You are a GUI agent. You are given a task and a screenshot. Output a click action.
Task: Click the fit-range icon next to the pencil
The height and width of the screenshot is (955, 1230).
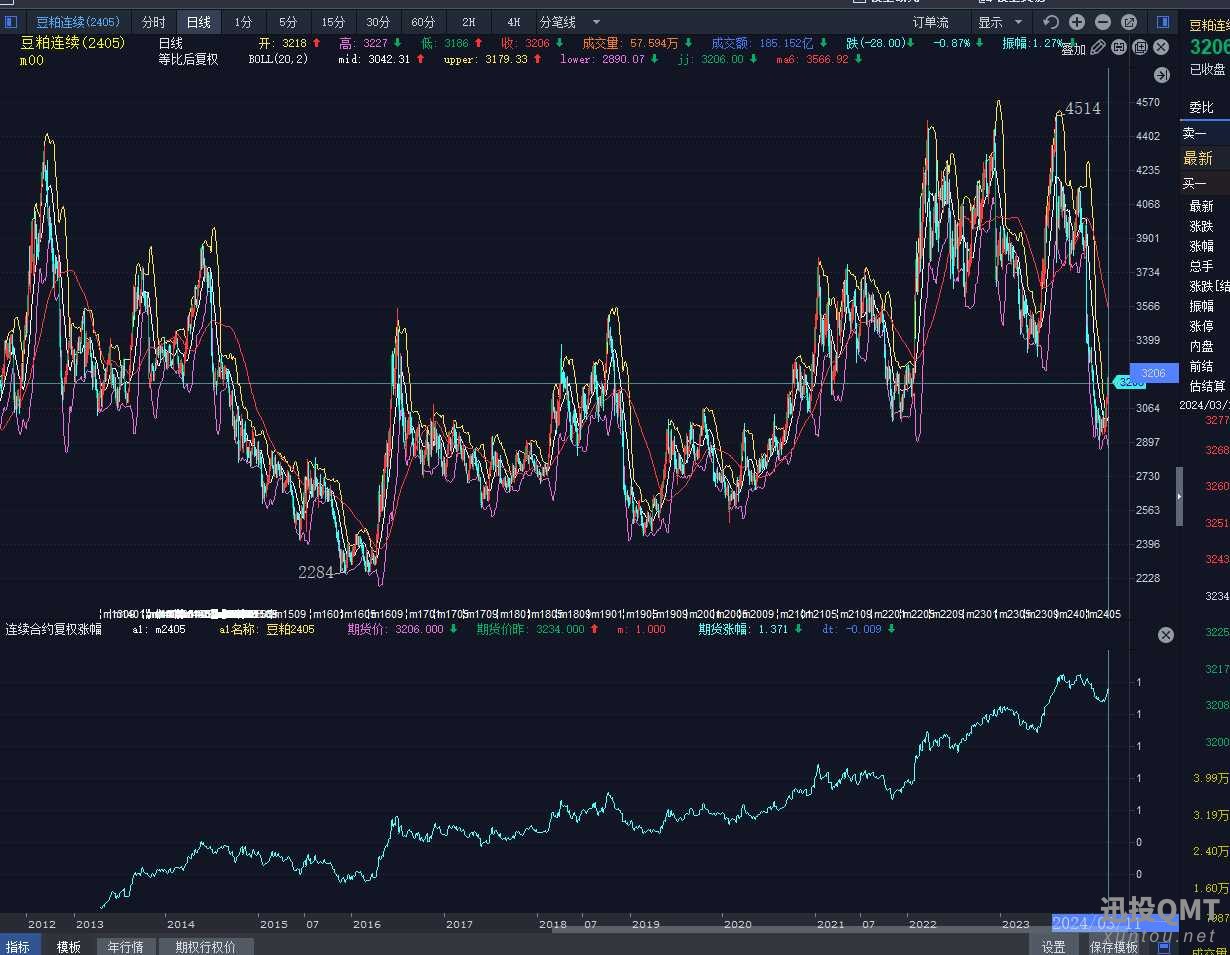click(1119, 47)
